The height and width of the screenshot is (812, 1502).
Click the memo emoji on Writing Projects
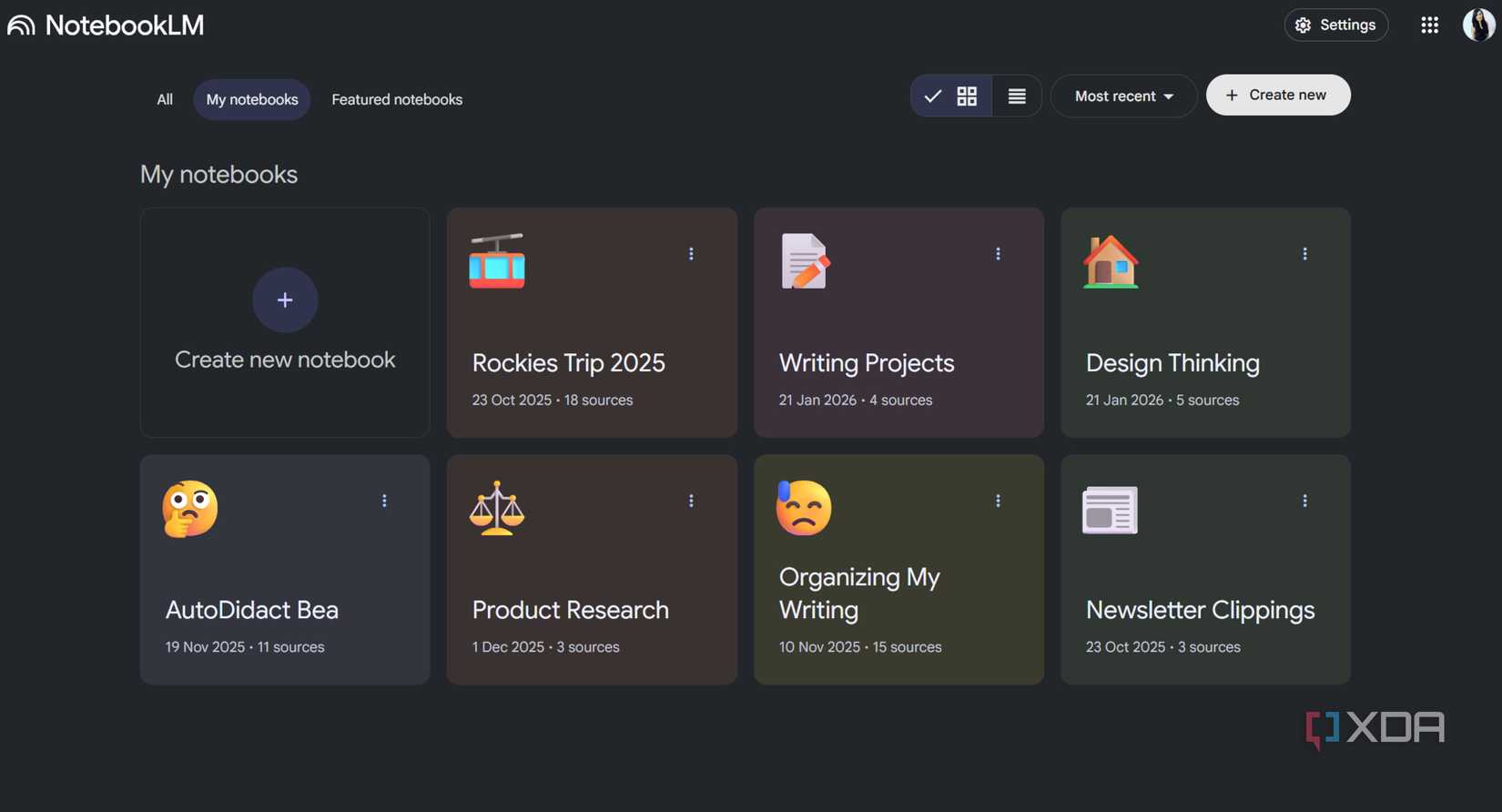tap(805, 261)
